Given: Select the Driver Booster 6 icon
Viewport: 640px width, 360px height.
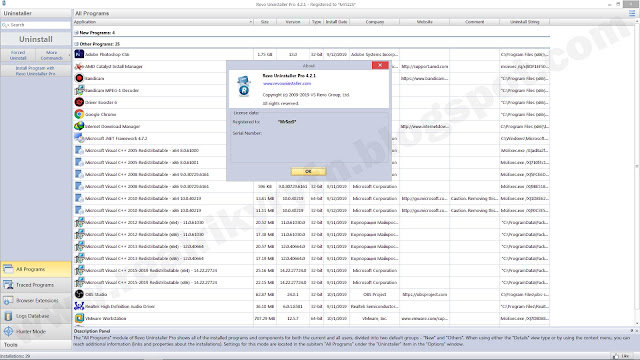Looking at the screenshot, I should (x=79, y=102).
